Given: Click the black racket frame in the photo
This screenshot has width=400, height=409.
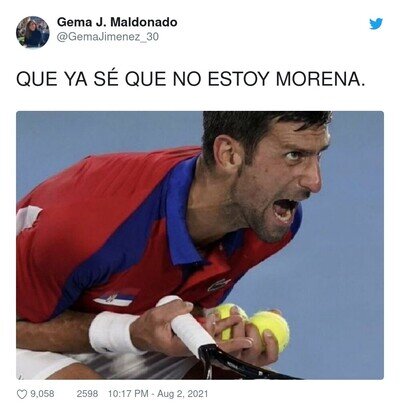Looking at the screenshot, I should coord(240,363).
